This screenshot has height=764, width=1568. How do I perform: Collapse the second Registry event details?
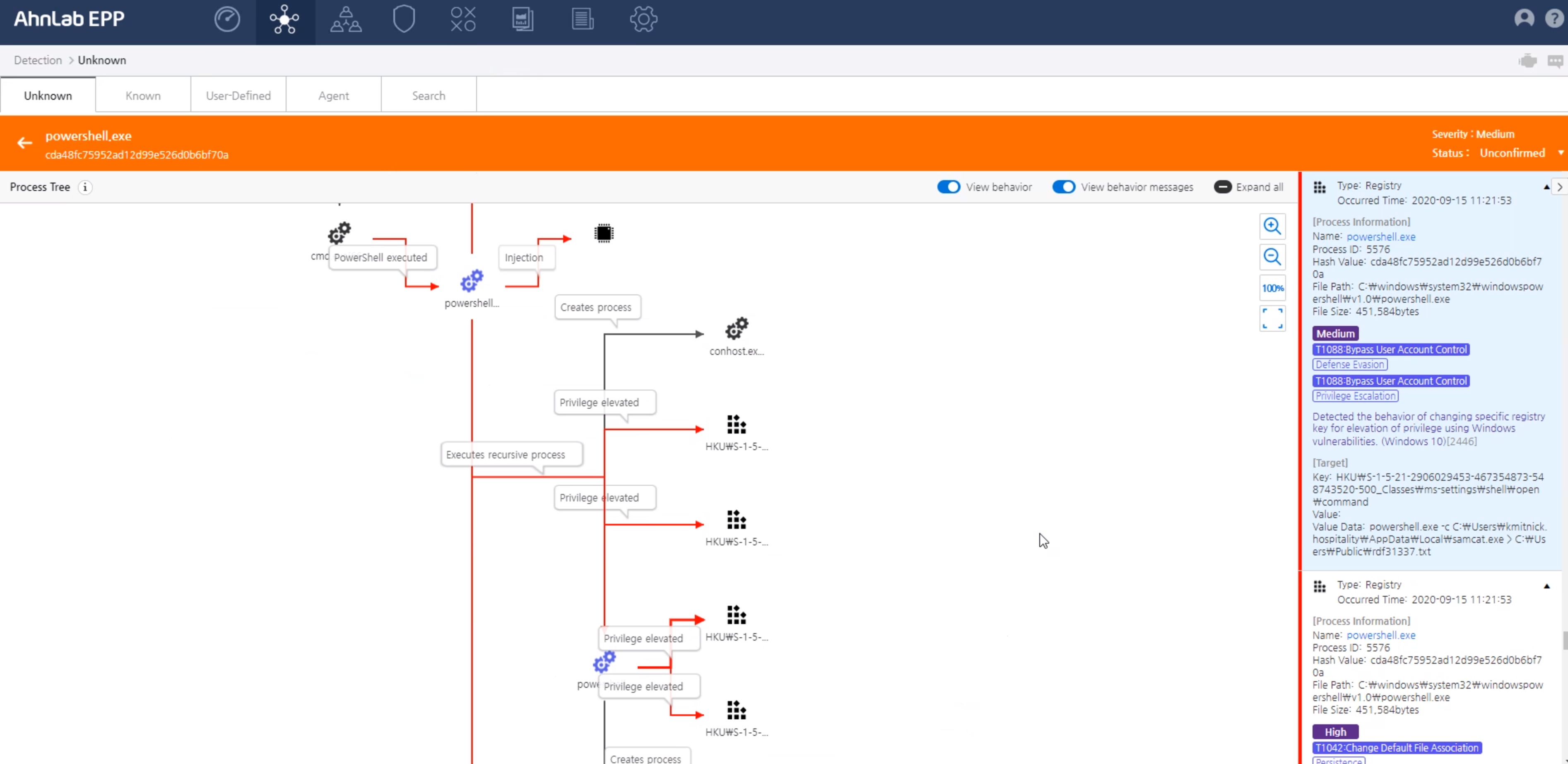coord(1547,586)
